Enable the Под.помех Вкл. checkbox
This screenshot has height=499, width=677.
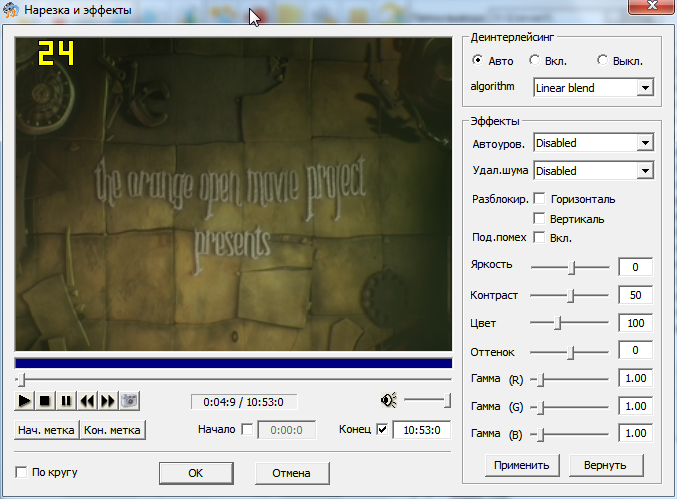point(539,237)
